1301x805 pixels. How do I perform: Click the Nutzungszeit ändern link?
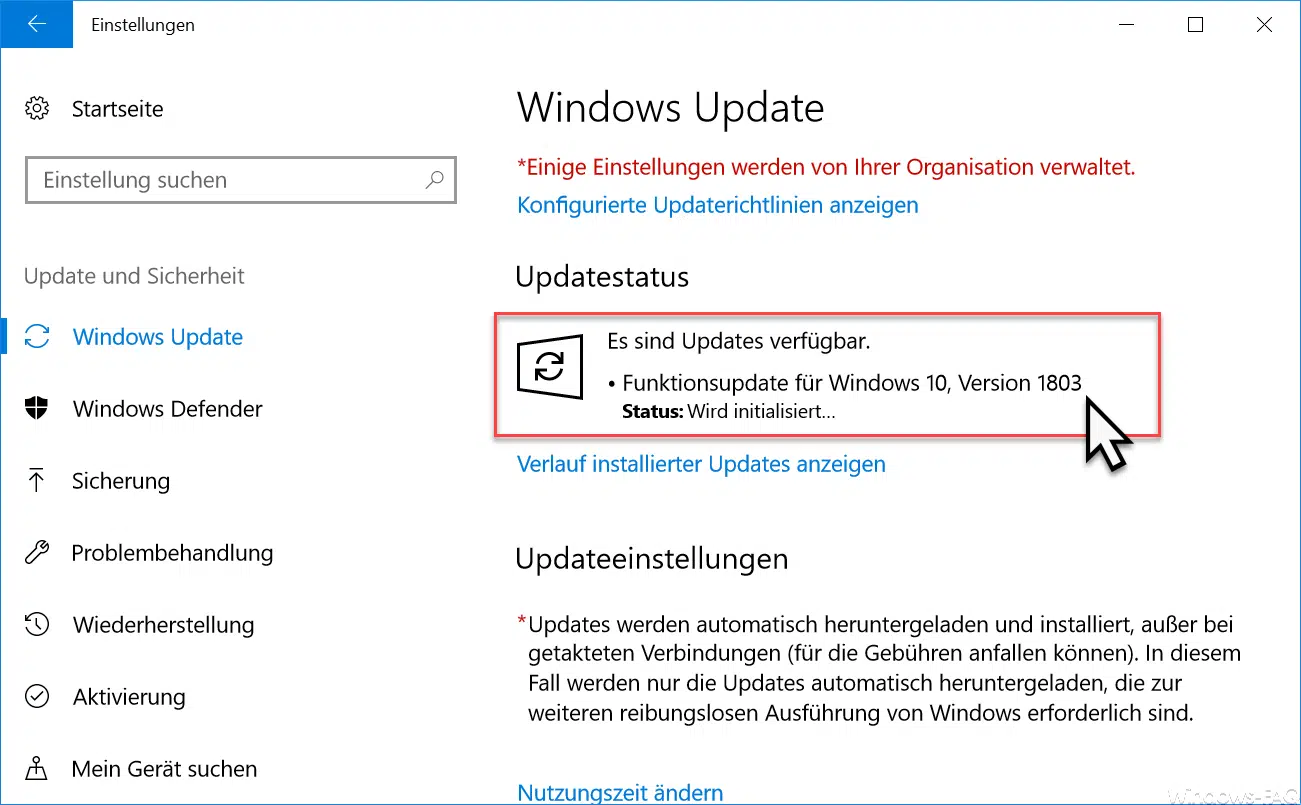click(x=620, y=793)
